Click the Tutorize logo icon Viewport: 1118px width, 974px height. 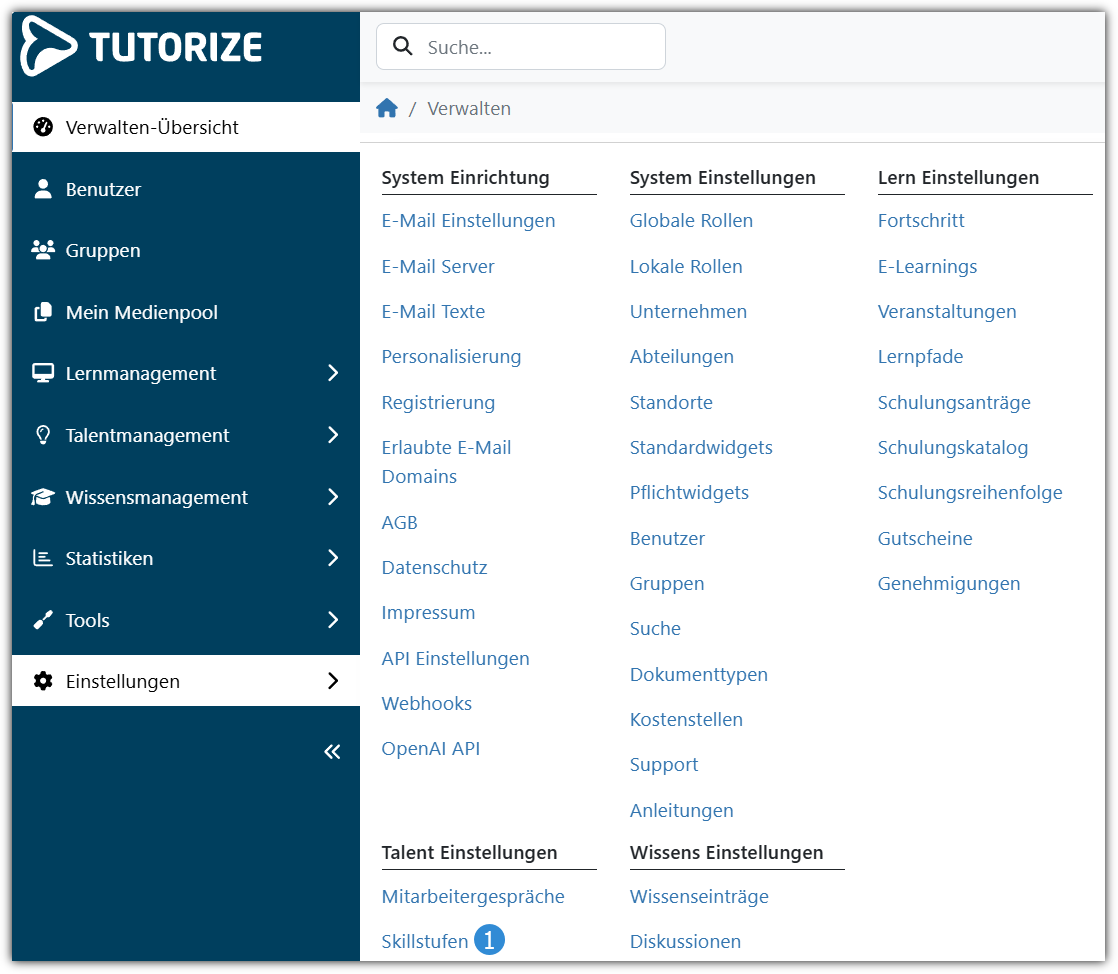(x=48, y=47)
